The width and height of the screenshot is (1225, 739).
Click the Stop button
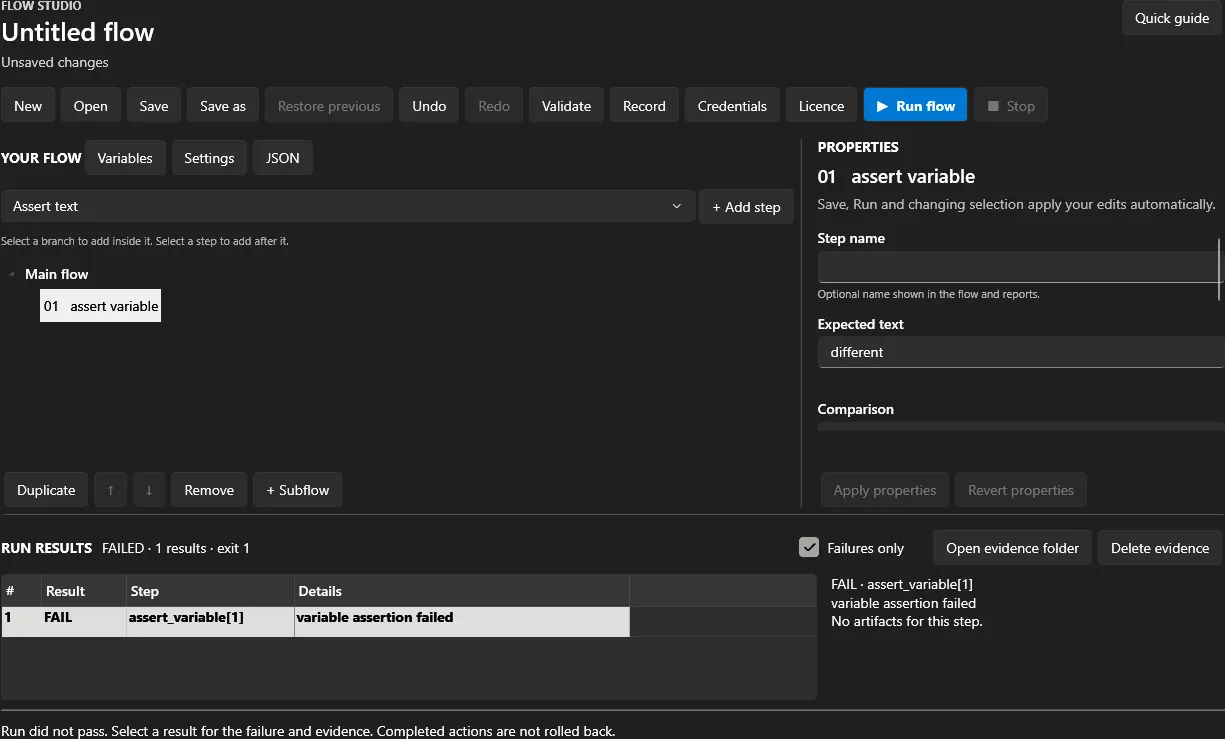point(1011,106)
